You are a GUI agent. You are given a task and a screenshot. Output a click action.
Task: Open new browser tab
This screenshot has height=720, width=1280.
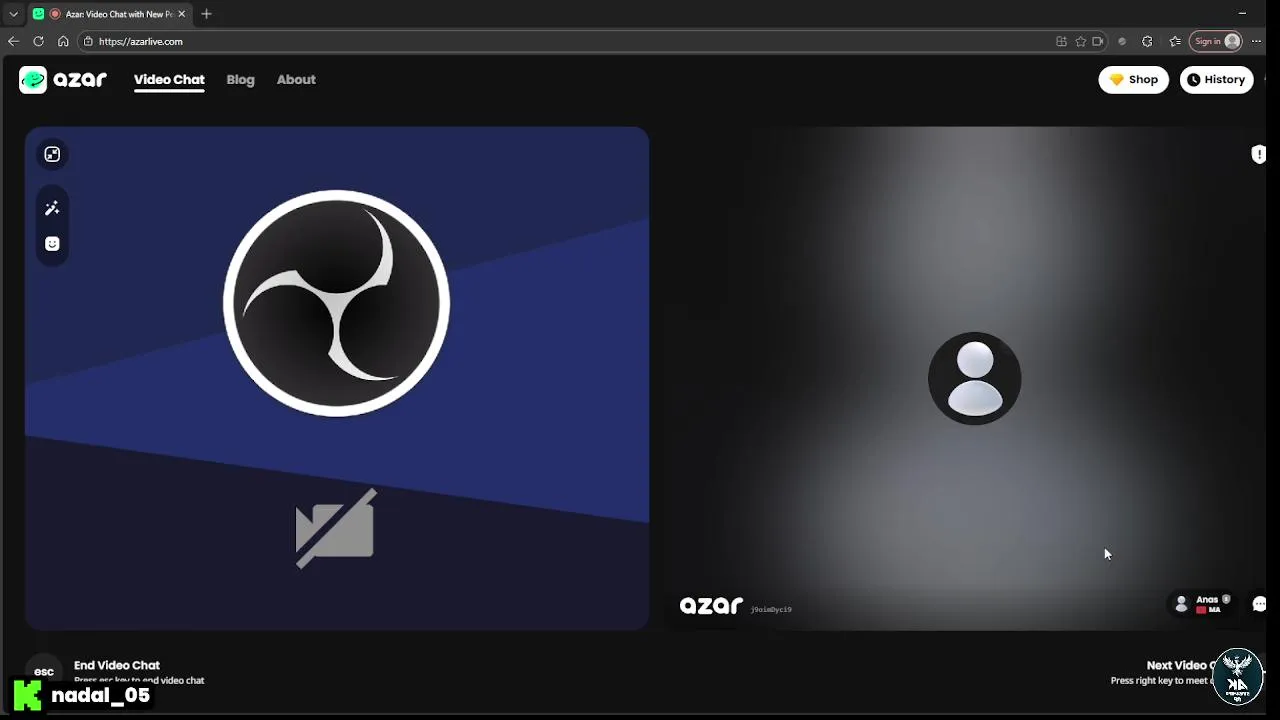tap(206, 14)
